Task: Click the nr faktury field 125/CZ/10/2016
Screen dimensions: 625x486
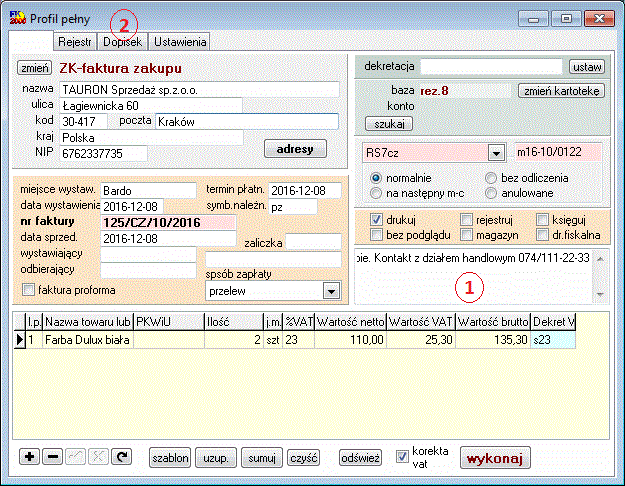Action: [x=168, y=222]
